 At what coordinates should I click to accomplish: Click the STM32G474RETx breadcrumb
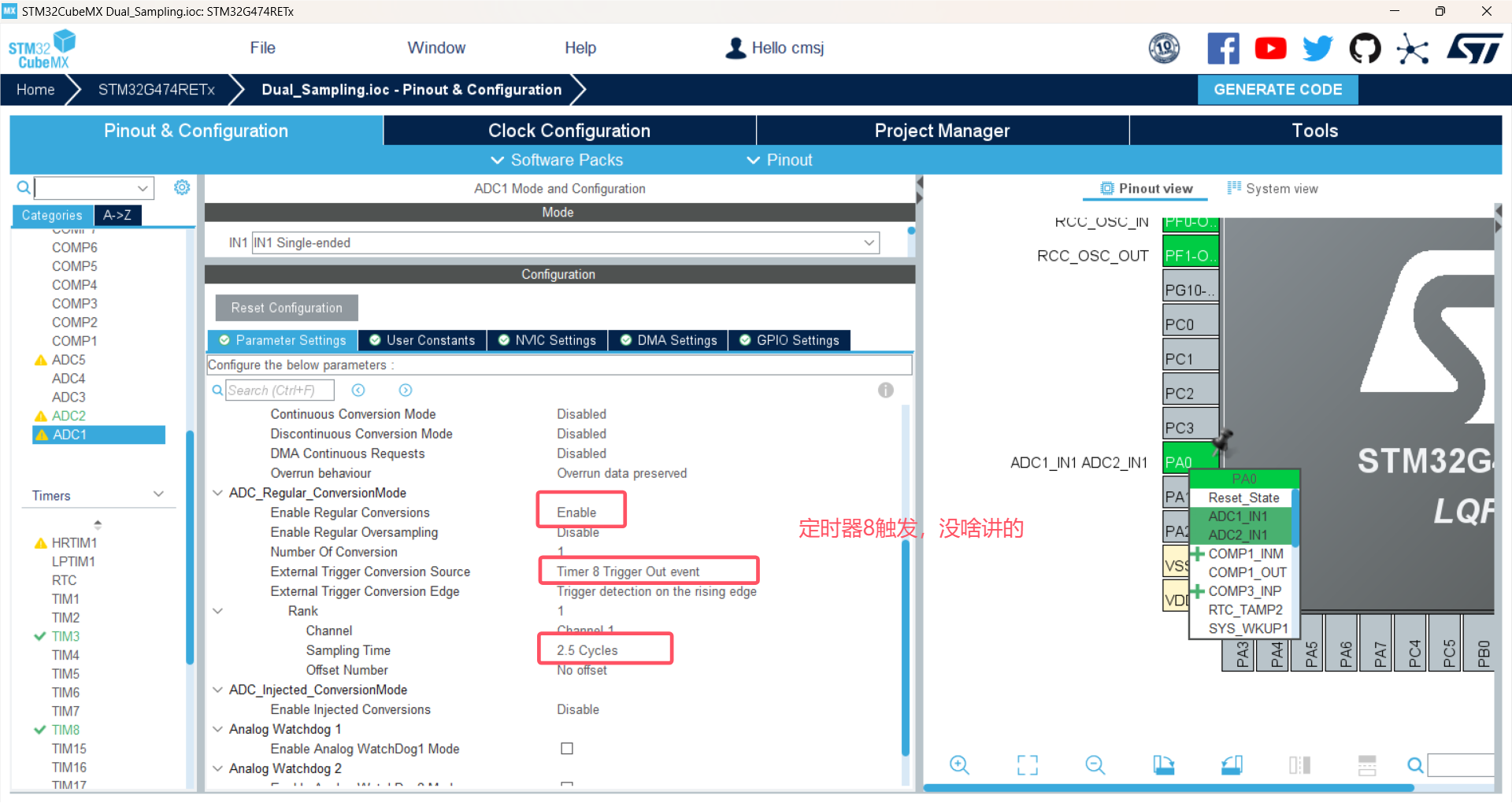click(x=157, y=90)
